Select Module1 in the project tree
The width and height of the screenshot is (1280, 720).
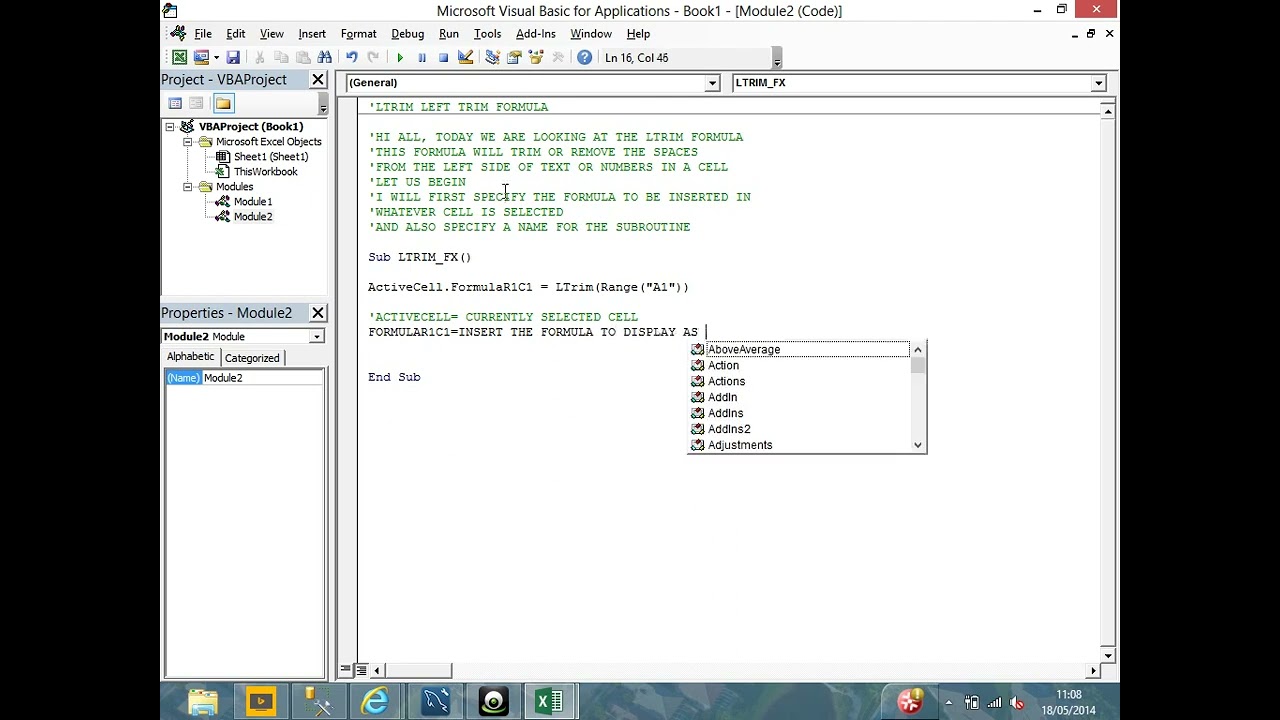(x=253, y=202)
